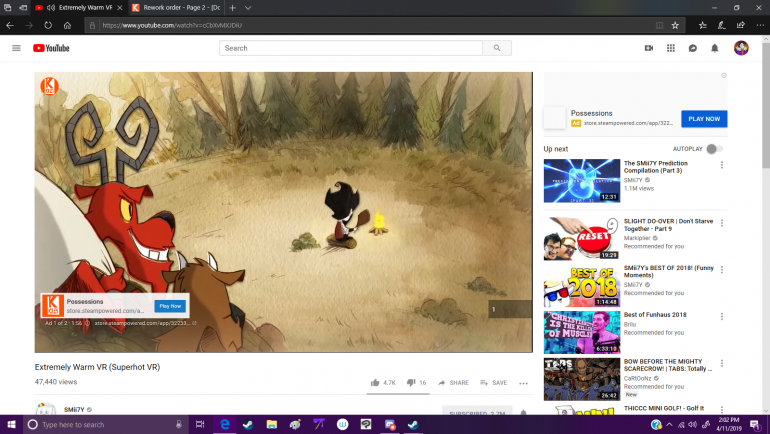770x434 pixels.
Task: Refresh the page
Action: pos(48,25)
